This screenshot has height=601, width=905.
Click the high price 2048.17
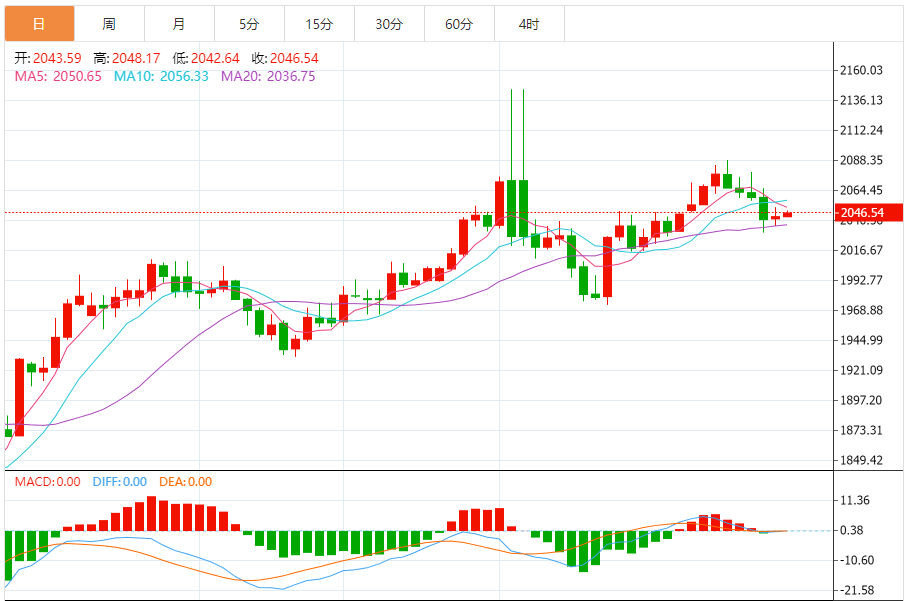click(136, 58)
